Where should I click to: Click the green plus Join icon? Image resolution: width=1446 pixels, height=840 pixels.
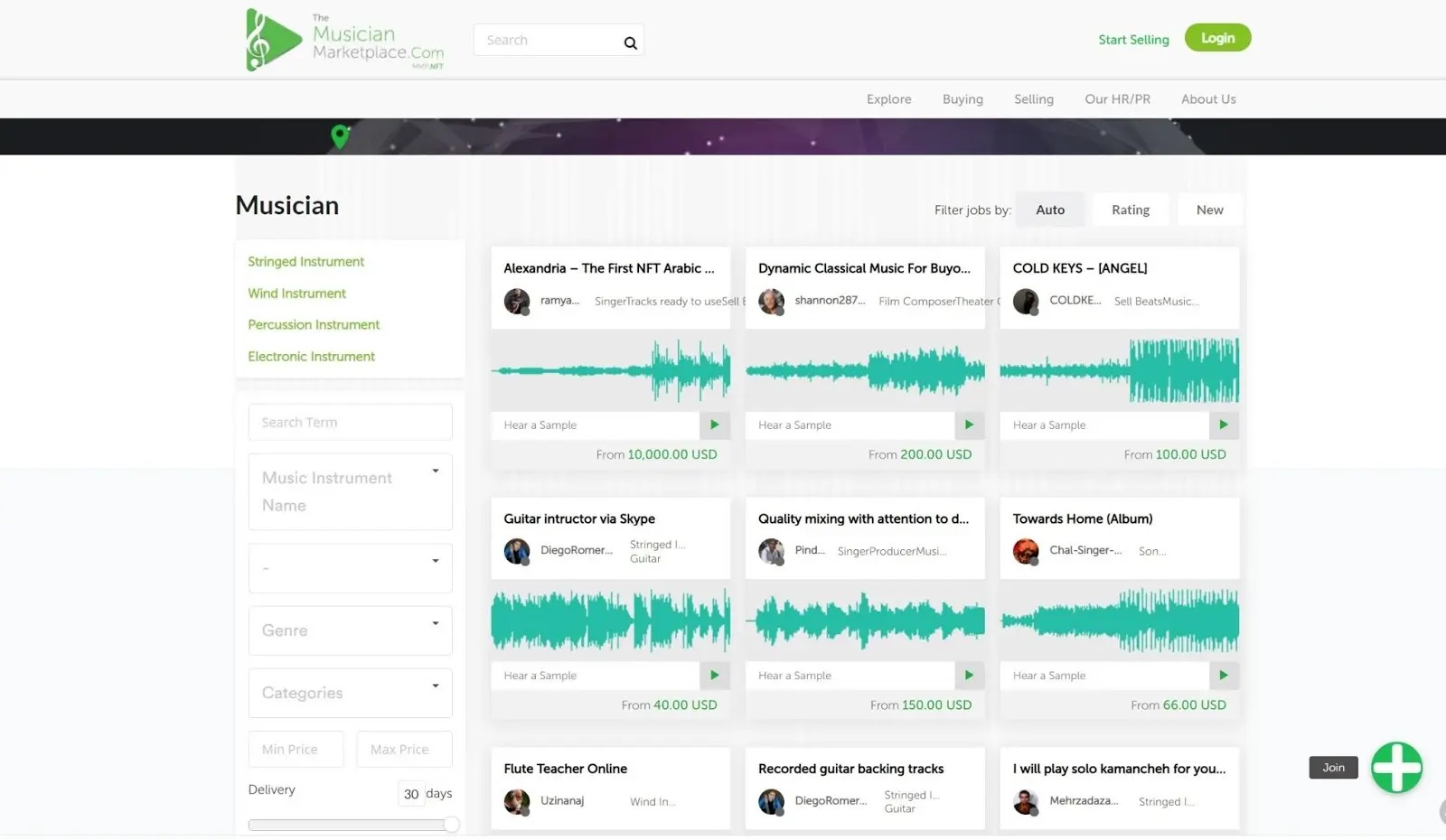click(1396, 768)
